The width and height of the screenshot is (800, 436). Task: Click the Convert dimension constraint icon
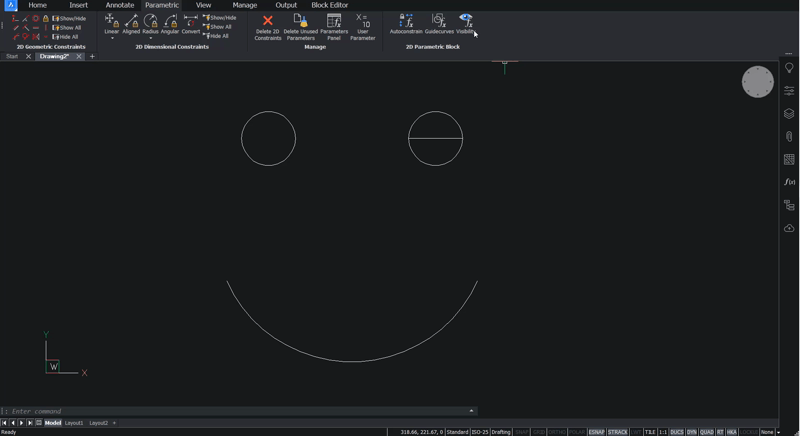click(x=191, y=21)
